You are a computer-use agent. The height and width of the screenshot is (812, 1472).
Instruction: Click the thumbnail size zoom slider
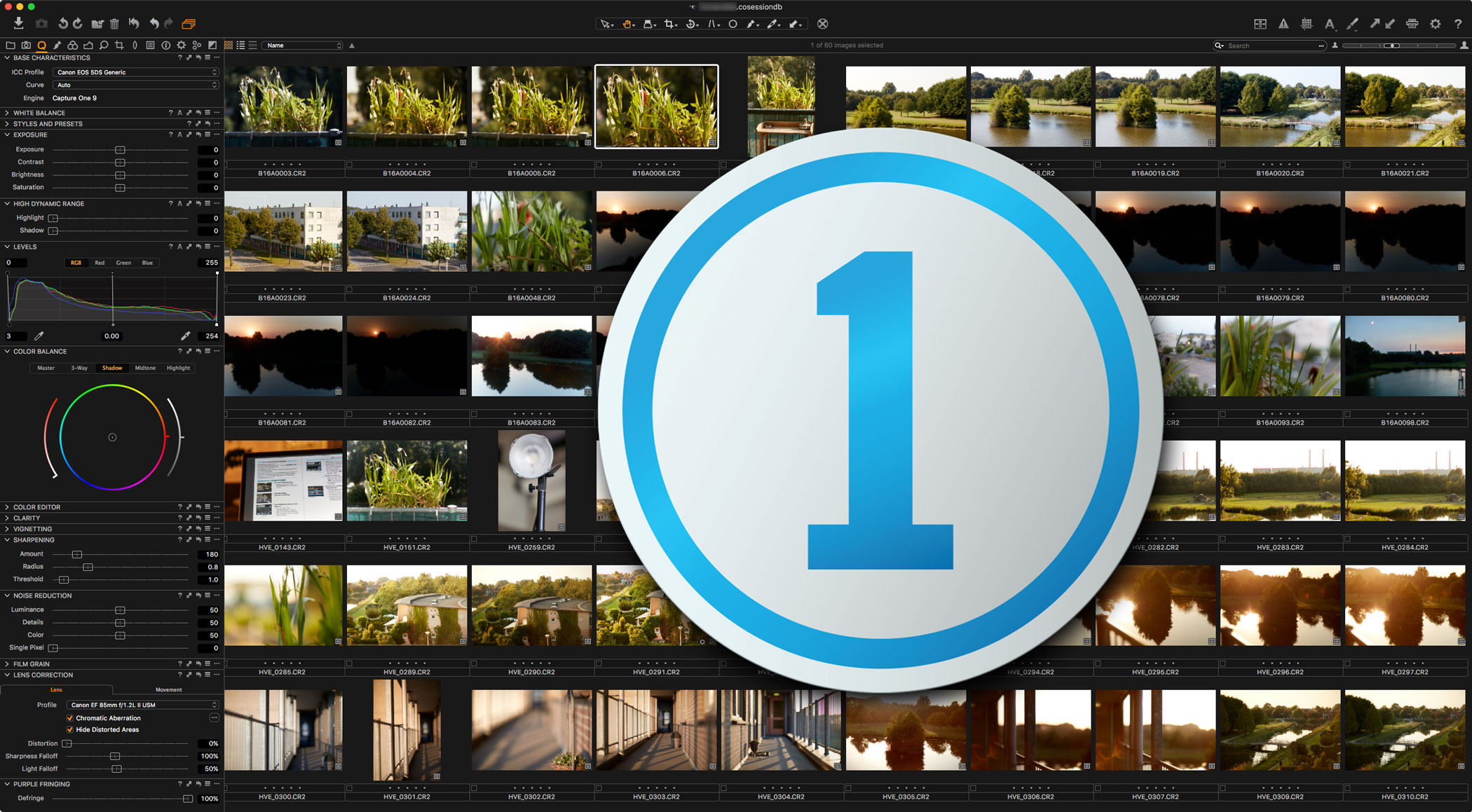point(1398,46)
